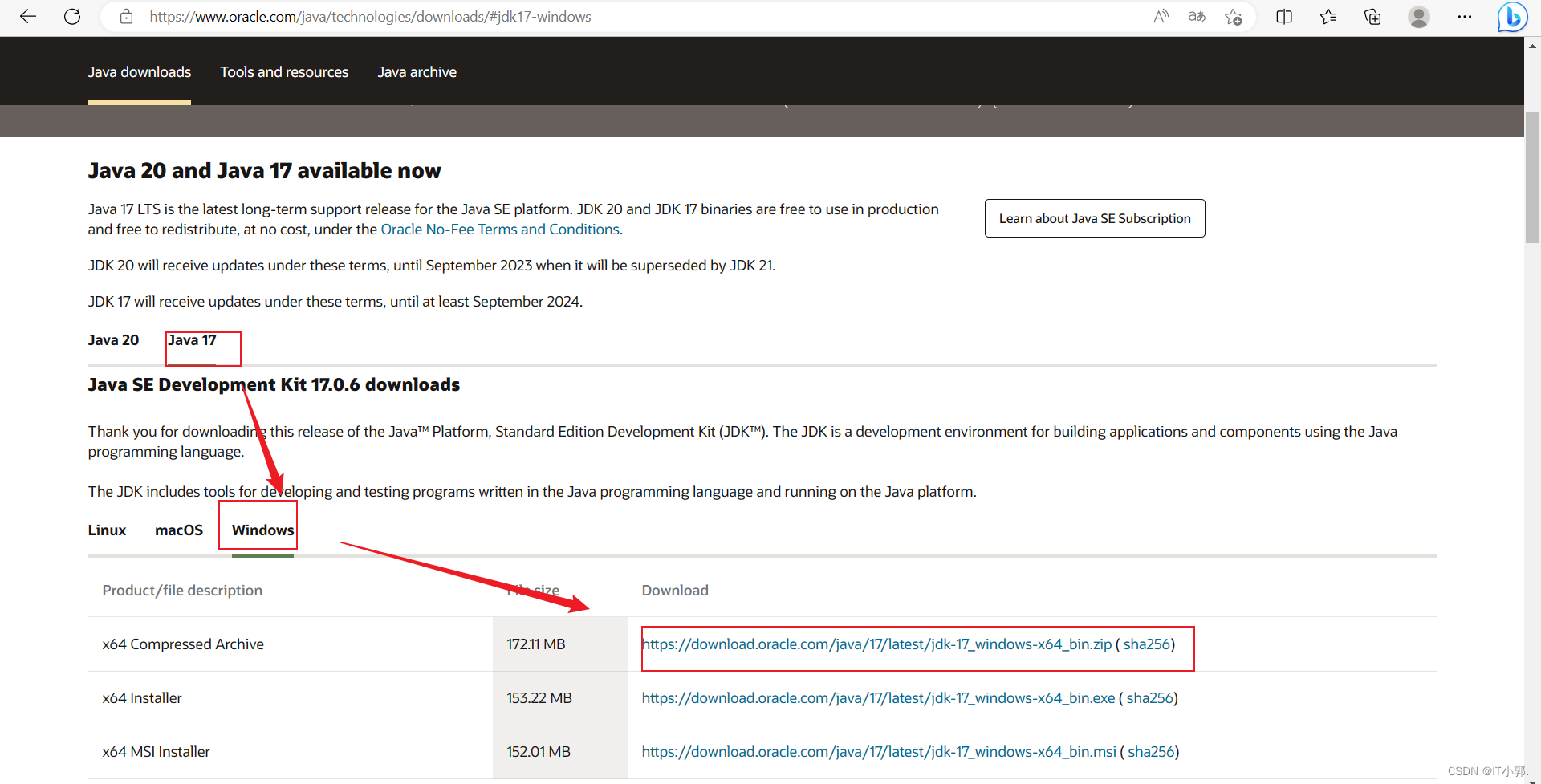The width and height of the screenshot is (1541, 784).
Task: Click Learn about Java SE Subscription button
Action: point(1095,218)
